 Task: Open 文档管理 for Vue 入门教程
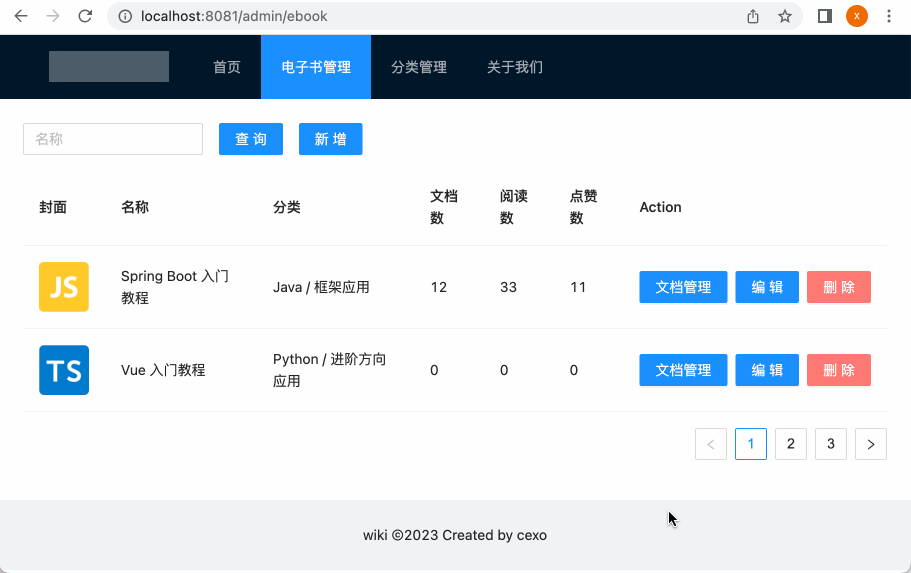683,370
